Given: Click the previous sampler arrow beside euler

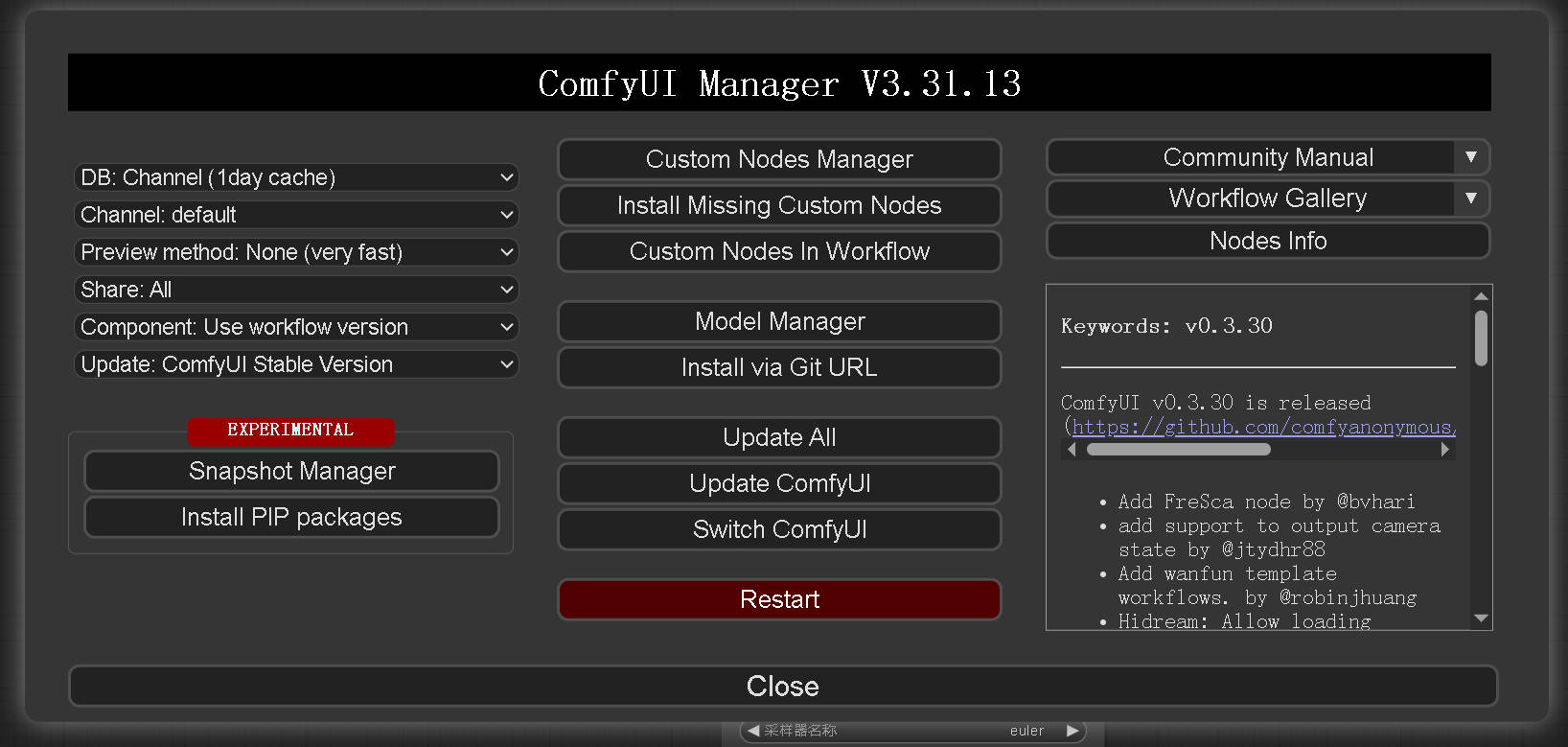Looking at the screenshot, I should tap(753, 731).
